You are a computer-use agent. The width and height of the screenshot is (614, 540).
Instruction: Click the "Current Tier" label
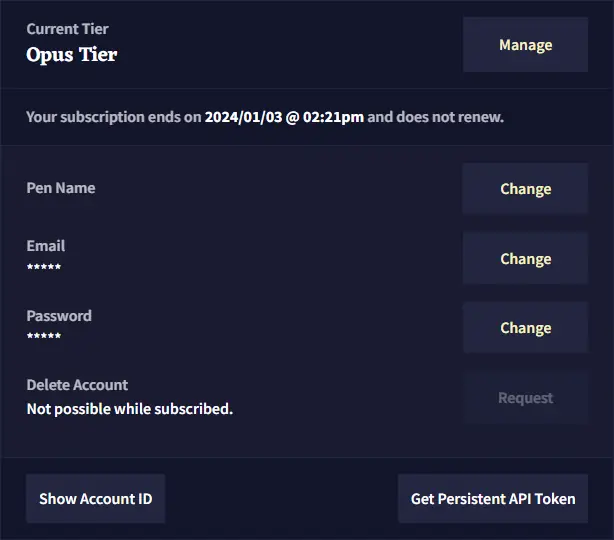point(69,29)
